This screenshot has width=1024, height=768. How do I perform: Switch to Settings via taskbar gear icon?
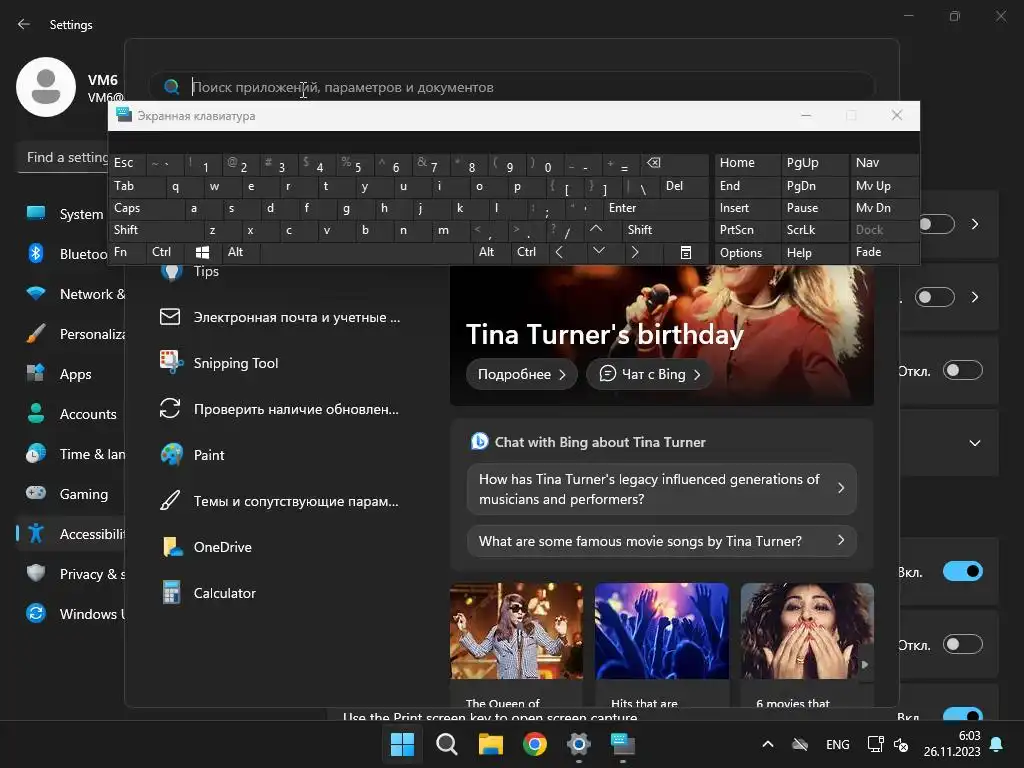tap(579, 744)
